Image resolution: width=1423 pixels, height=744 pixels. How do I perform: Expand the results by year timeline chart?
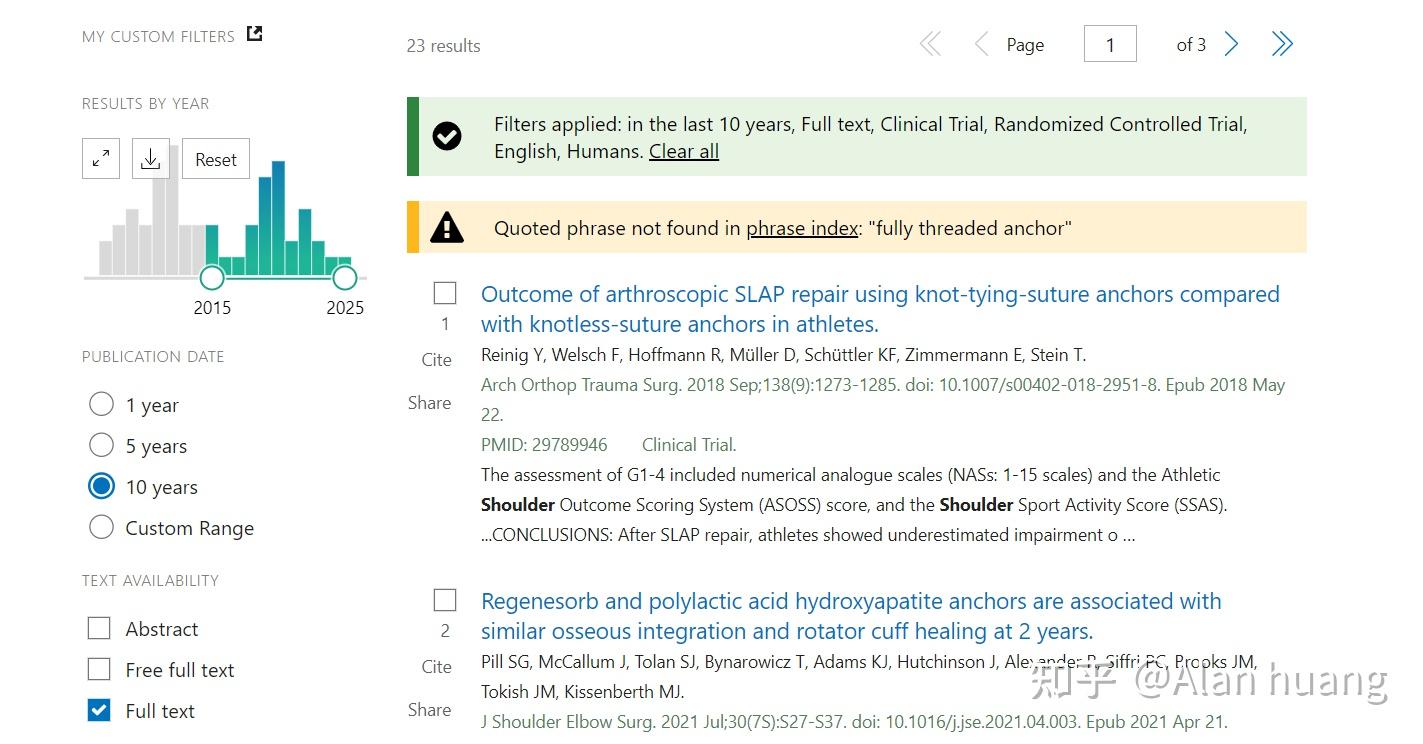(101, 159)
